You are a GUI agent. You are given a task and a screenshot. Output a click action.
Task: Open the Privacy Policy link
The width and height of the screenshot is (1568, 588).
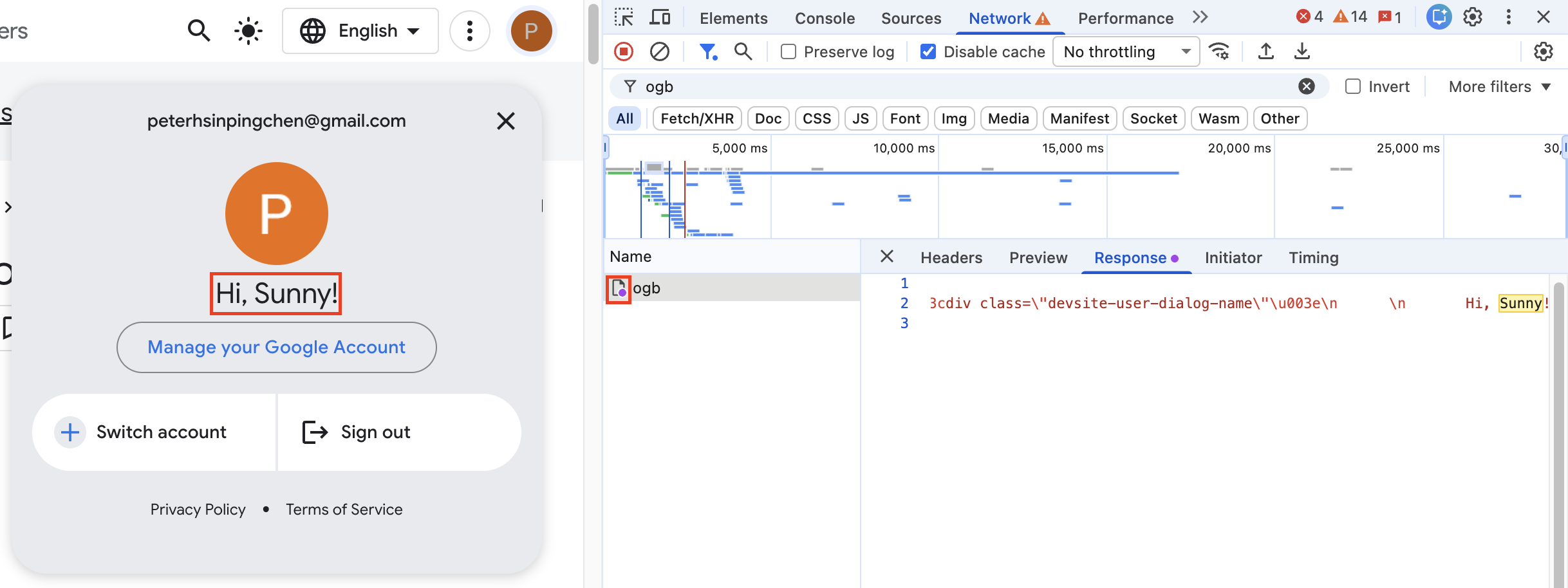pyautogui.click(x=198, y=510)
